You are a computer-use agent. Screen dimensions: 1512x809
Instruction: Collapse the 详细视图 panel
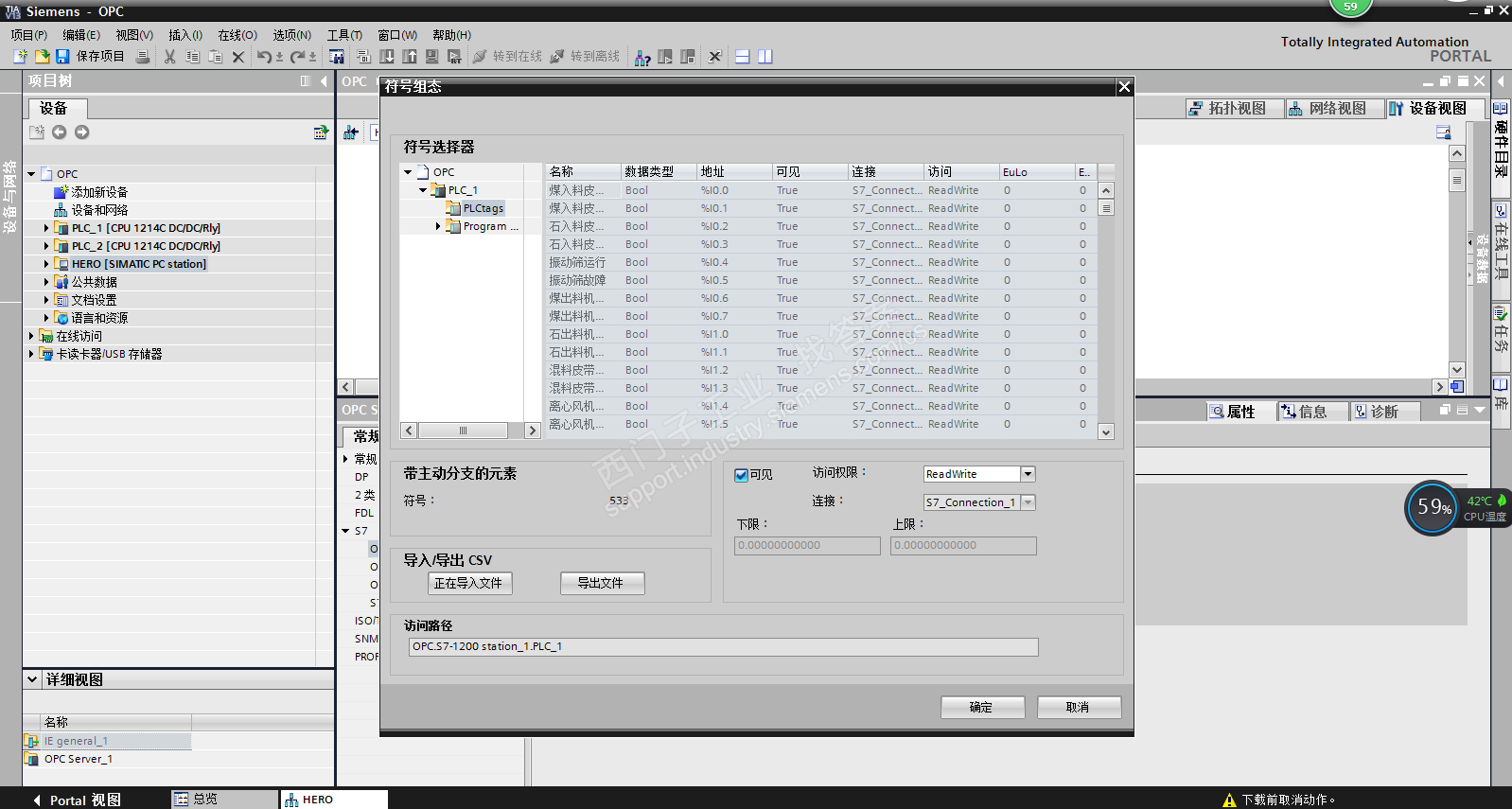coord(32,679)
